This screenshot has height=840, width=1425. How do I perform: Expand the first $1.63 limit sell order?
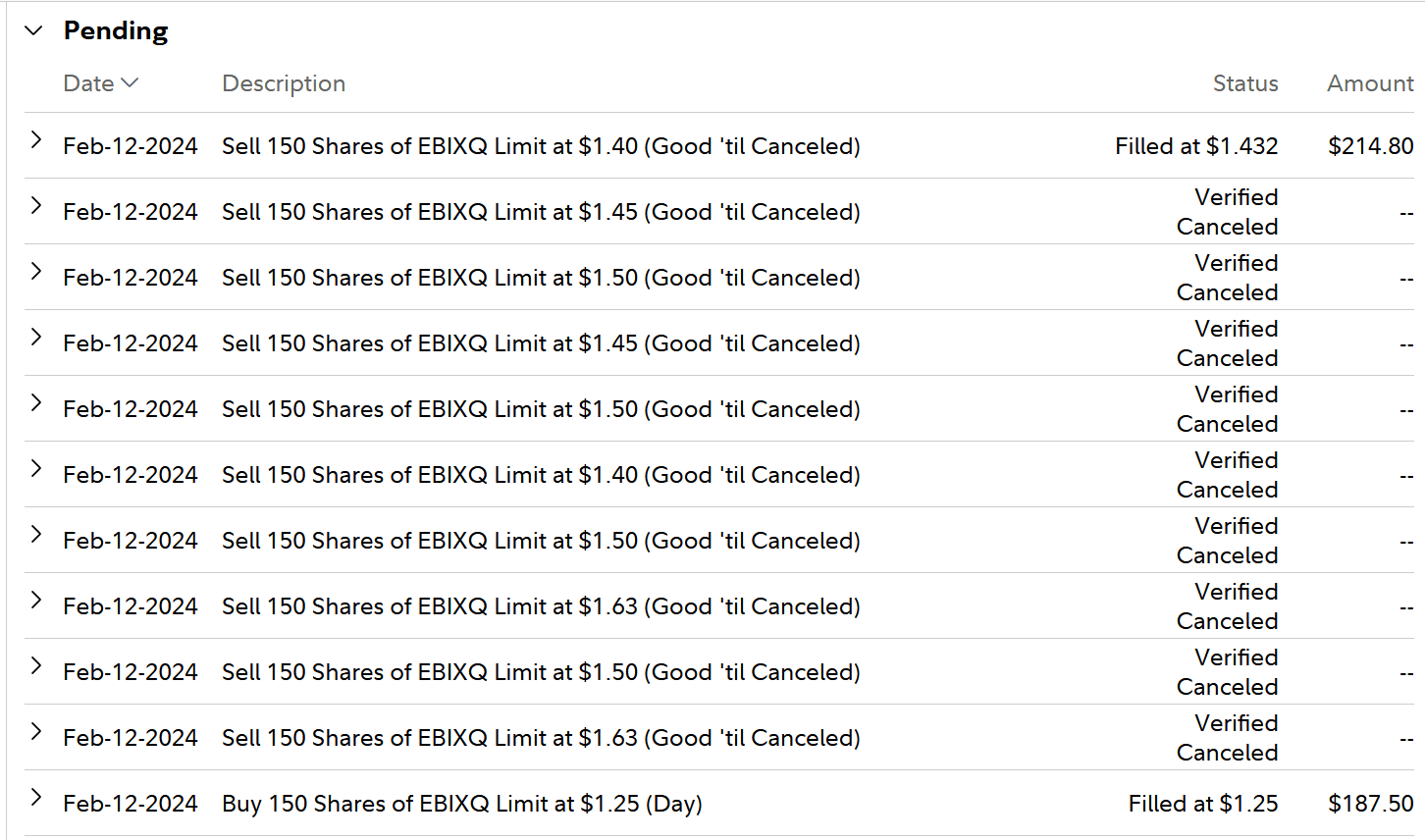pyautogui.click(x=36, y=601)
